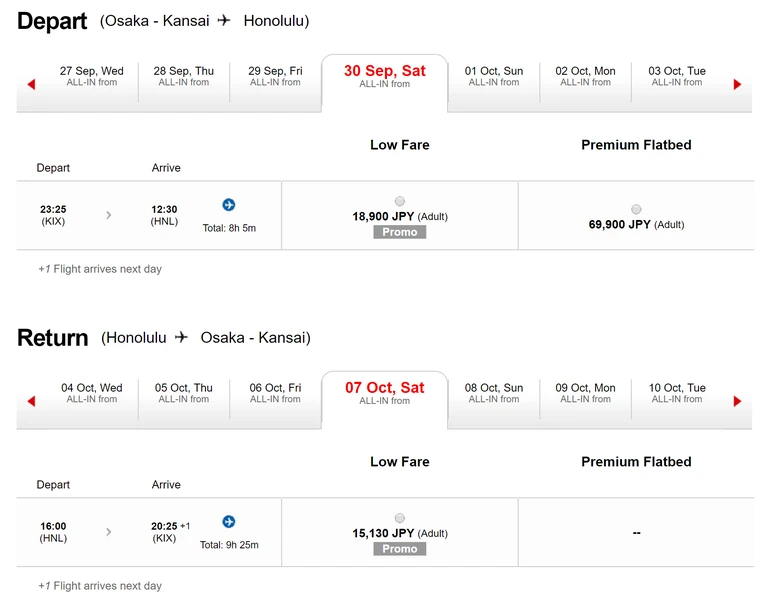Select 18,900 JPY Low Fare radio button

coord(400,201)
